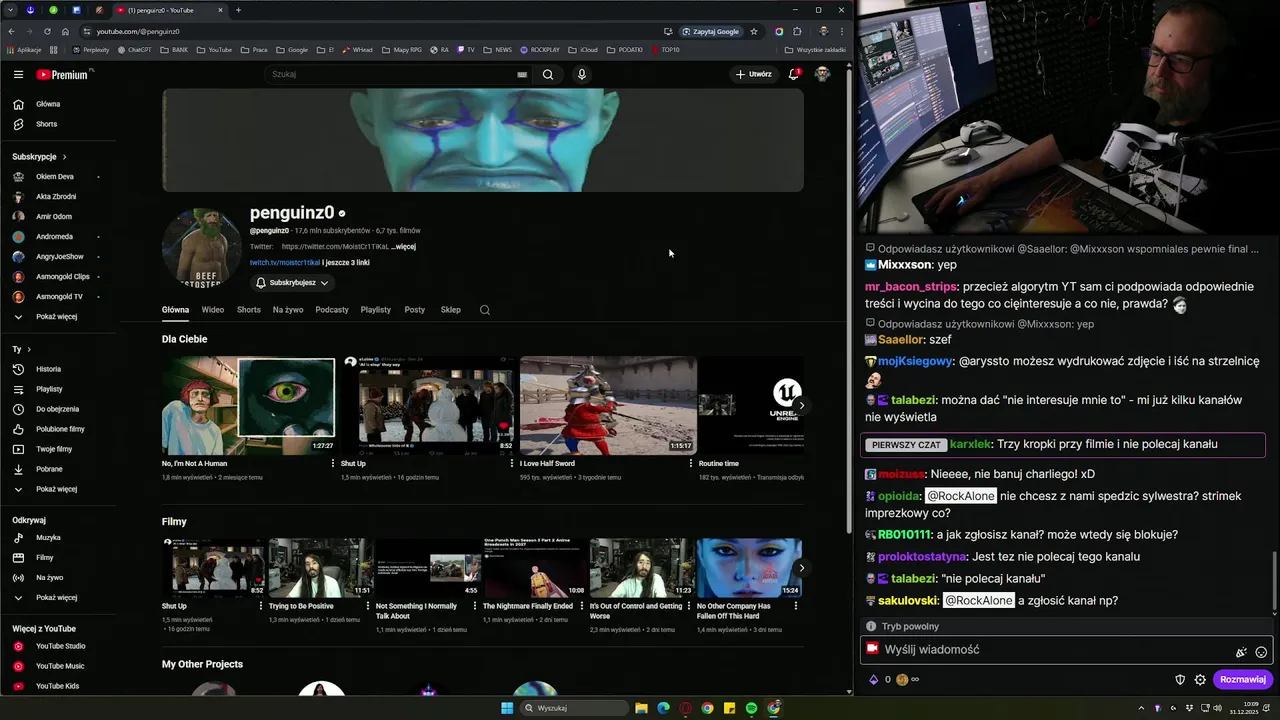Click the search magnifier button
The width and height of the screenshot is (1280, 720).
tap(548, 74)
